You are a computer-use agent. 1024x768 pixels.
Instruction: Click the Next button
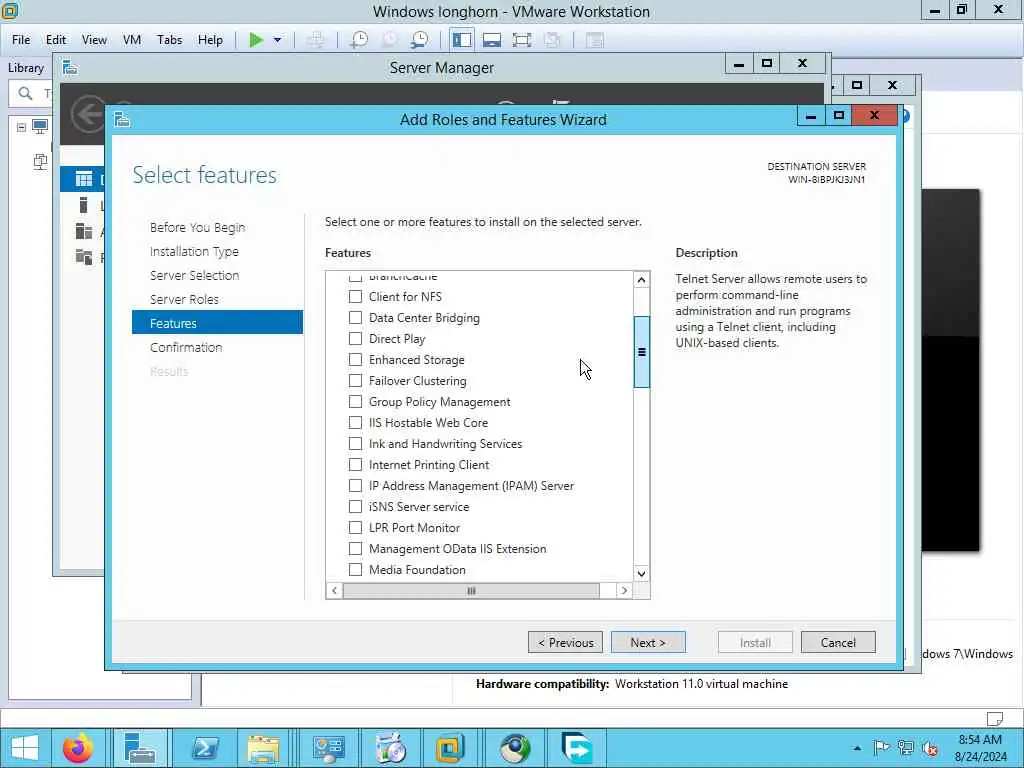(x=648, y=643)
